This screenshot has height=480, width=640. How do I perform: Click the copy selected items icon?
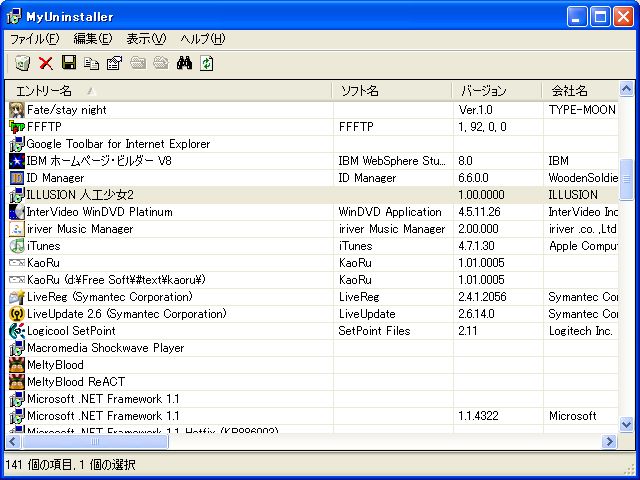(x=91, y=63)
